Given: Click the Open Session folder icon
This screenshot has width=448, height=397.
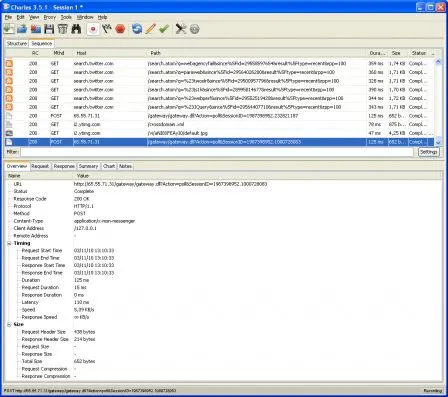Looking at the screenshot, I should (x=22, y=29).
